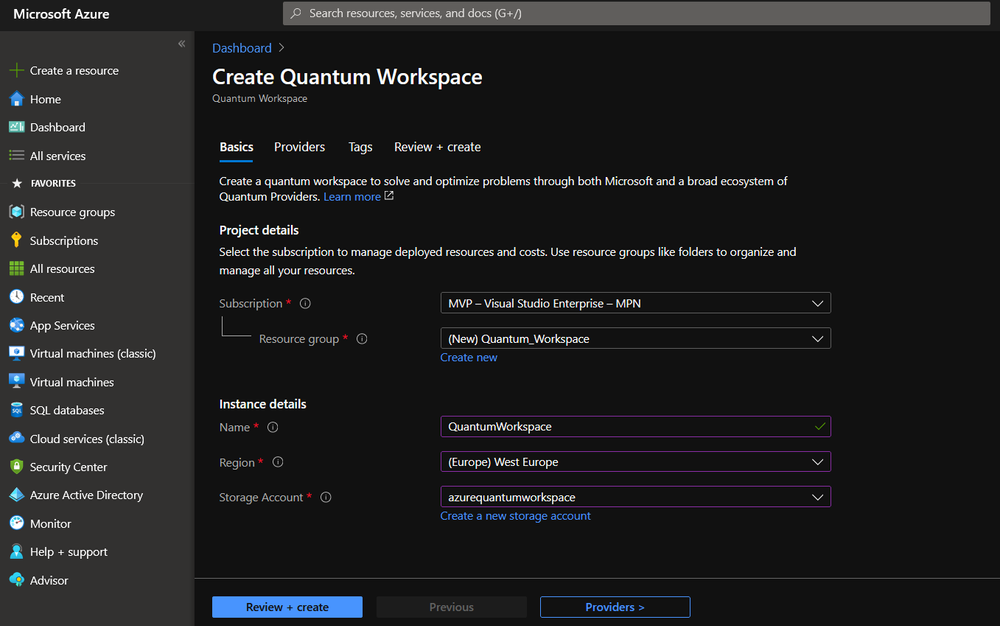Click the Cloud services (classic) icon
Image resolution: width=1000 pixels, height=626 pixels.
point(17,439)
